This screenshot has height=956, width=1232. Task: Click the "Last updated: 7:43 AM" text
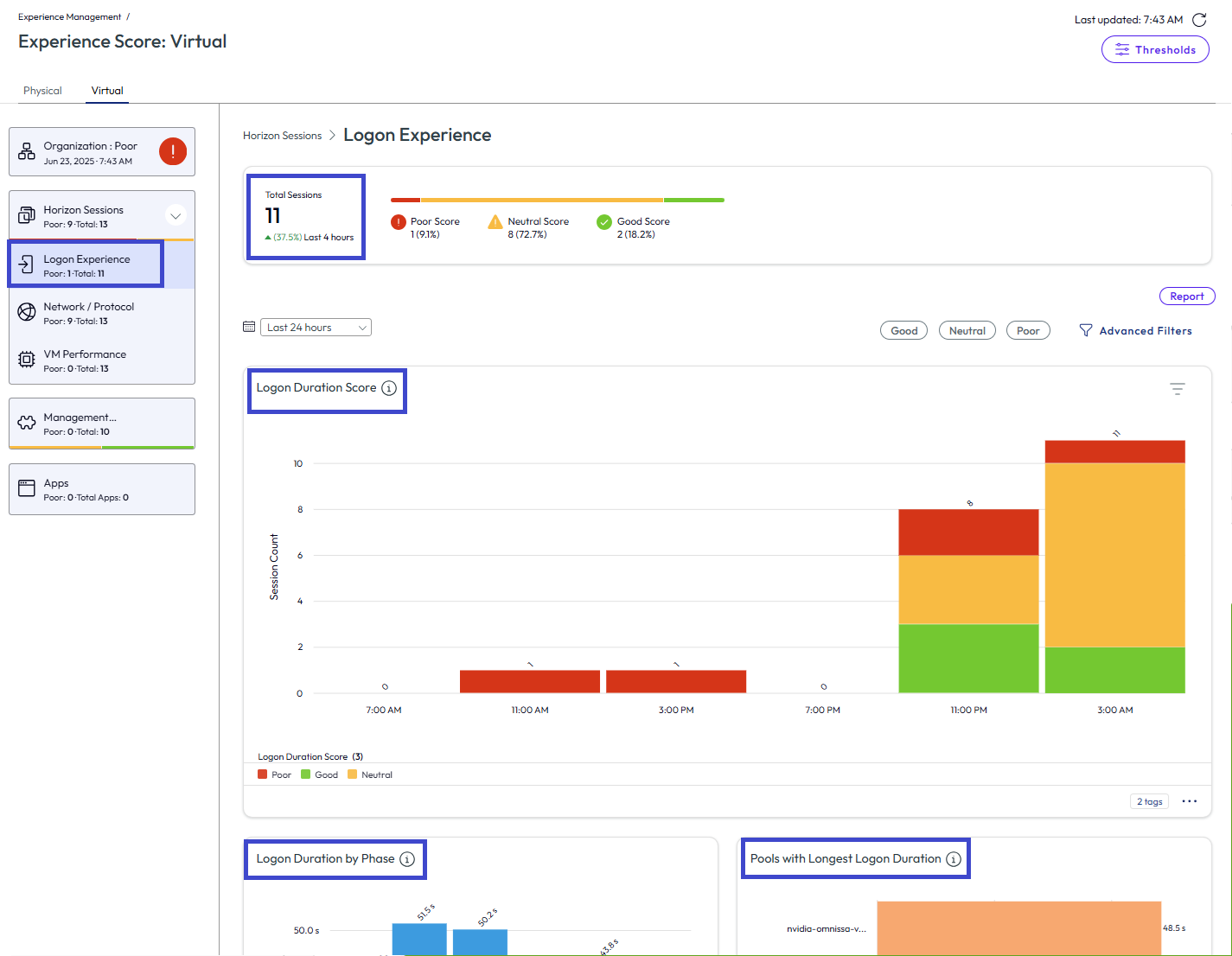(1128, 20)
